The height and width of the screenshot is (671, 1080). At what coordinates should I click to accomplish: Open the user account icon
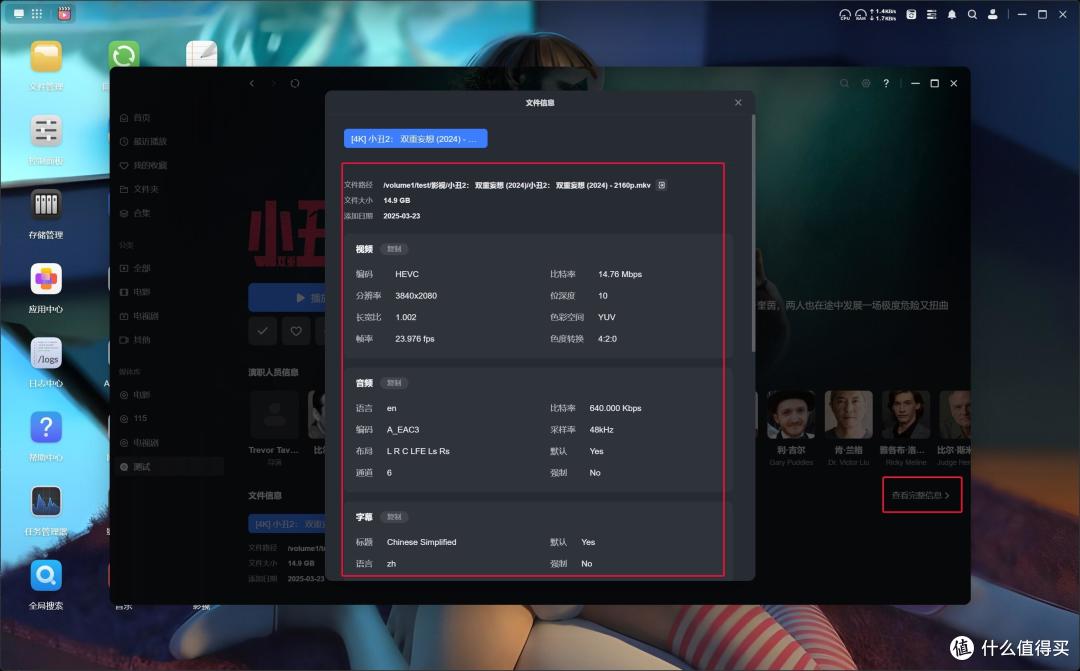click(x=993, y=14)
